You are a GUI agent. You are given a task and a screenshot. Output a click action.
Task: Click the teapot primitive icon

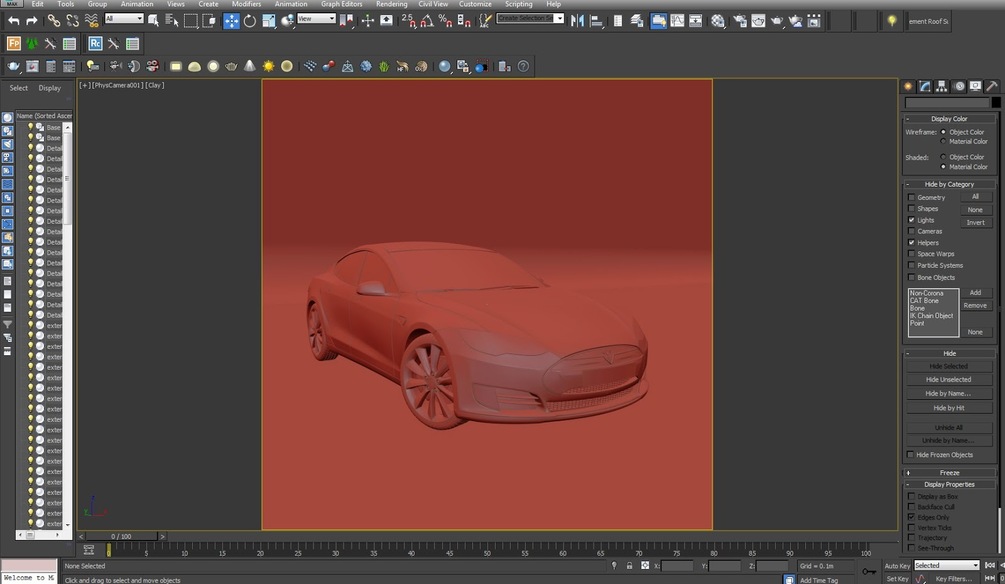click(x=231, y=66)
